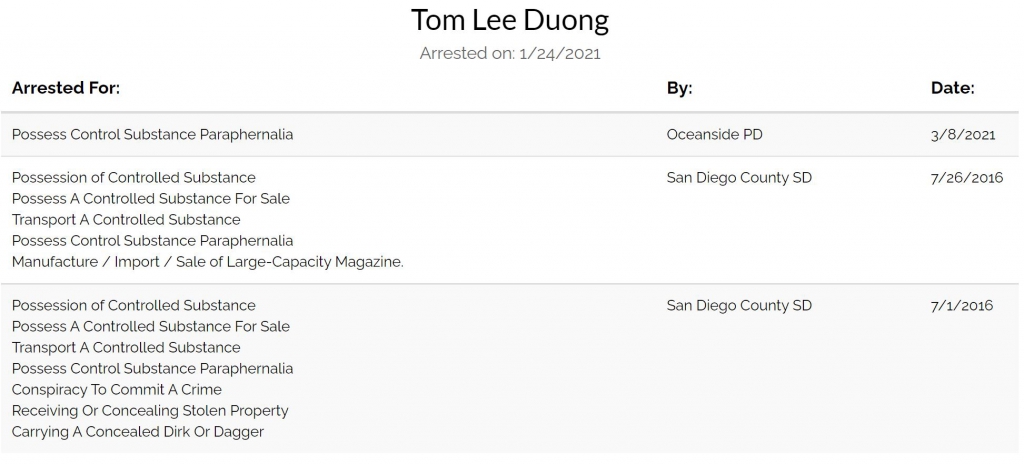Click the 'Arrested on: 1/24/2021' subtitle
Screen dimensions: 1024x464
(510, 53)
